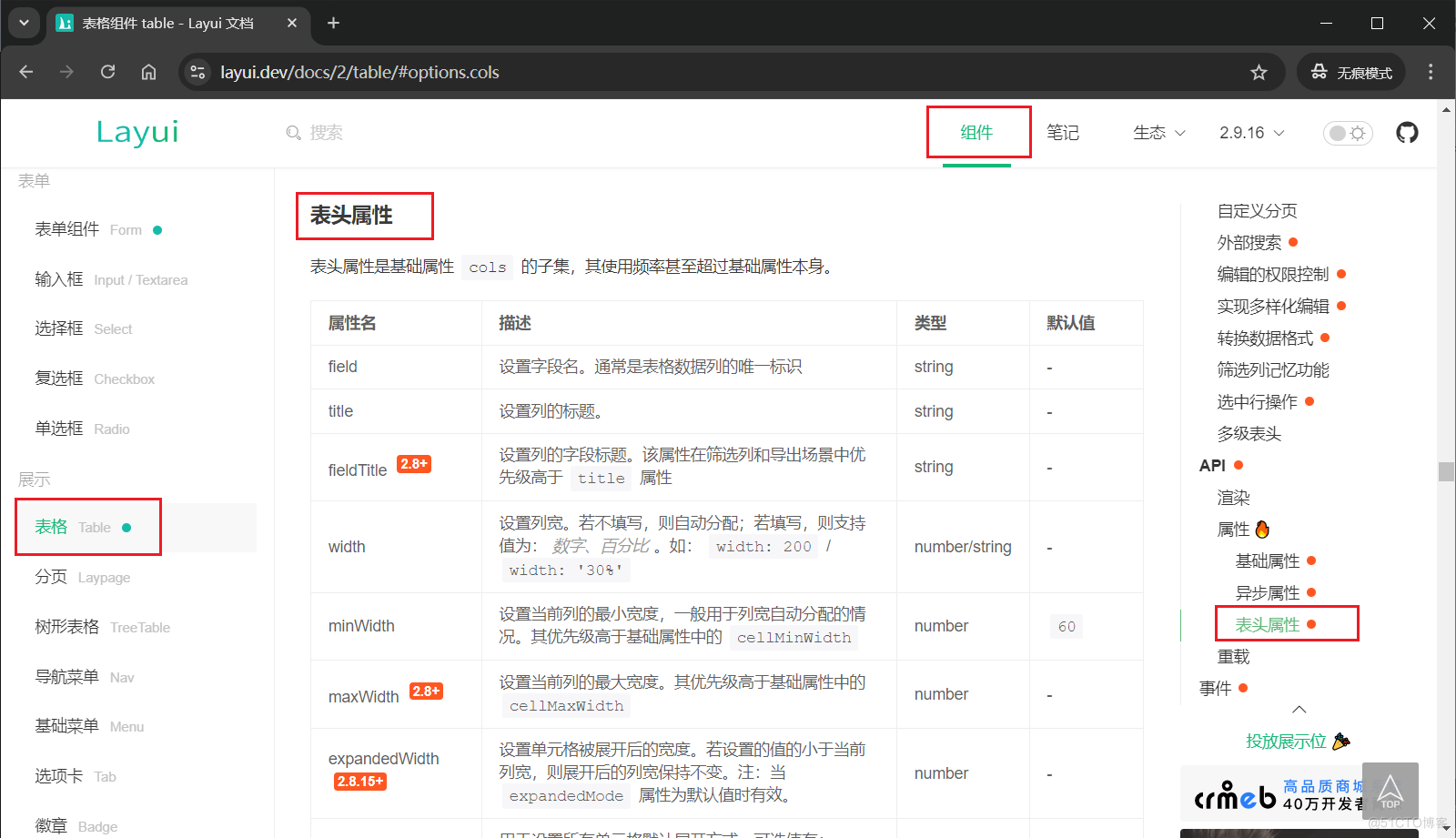
Task: Click the search magnifier icon
Action: click(293, 133)
